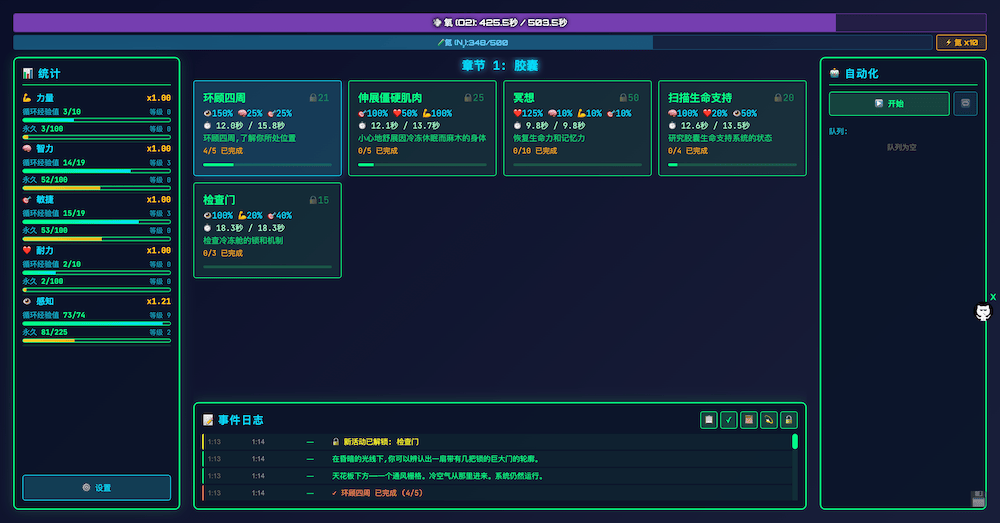Click the loop icon next to 开始
Screen dimensions: 1000x523
tap(965, 103)
